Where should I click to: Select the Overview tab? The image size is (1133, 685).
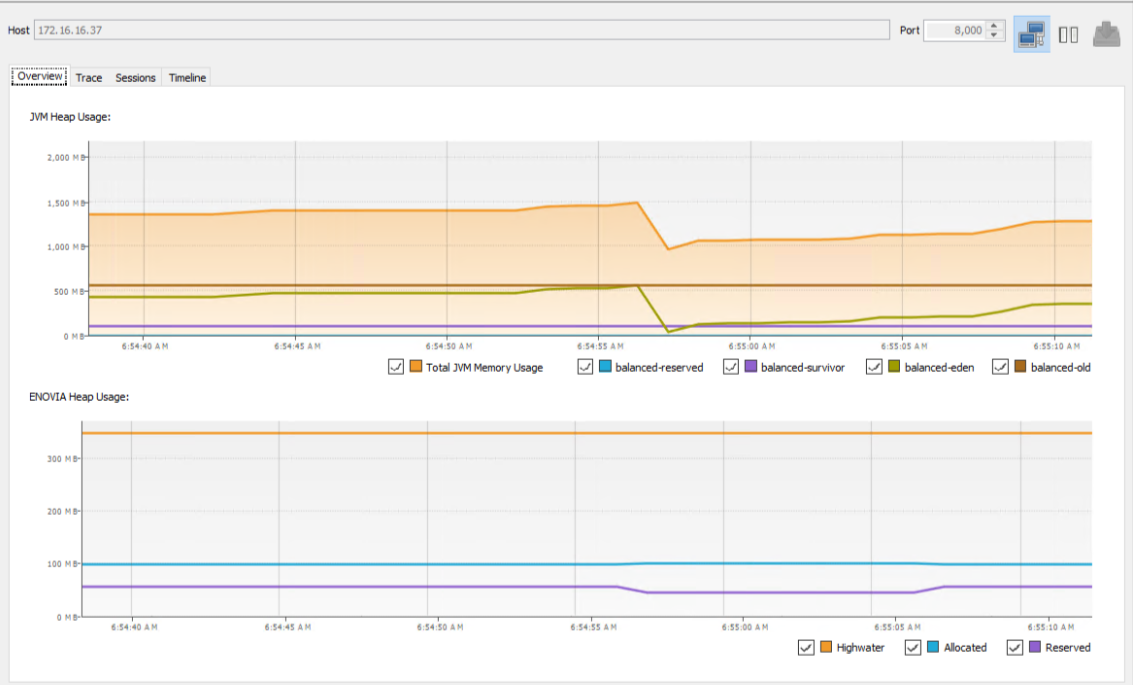coord(40,77)
